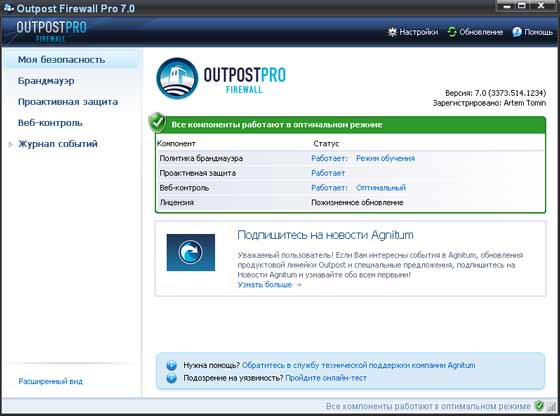
Task: Go to Проактивная защита sidebar item
Action: click(68, 102)
